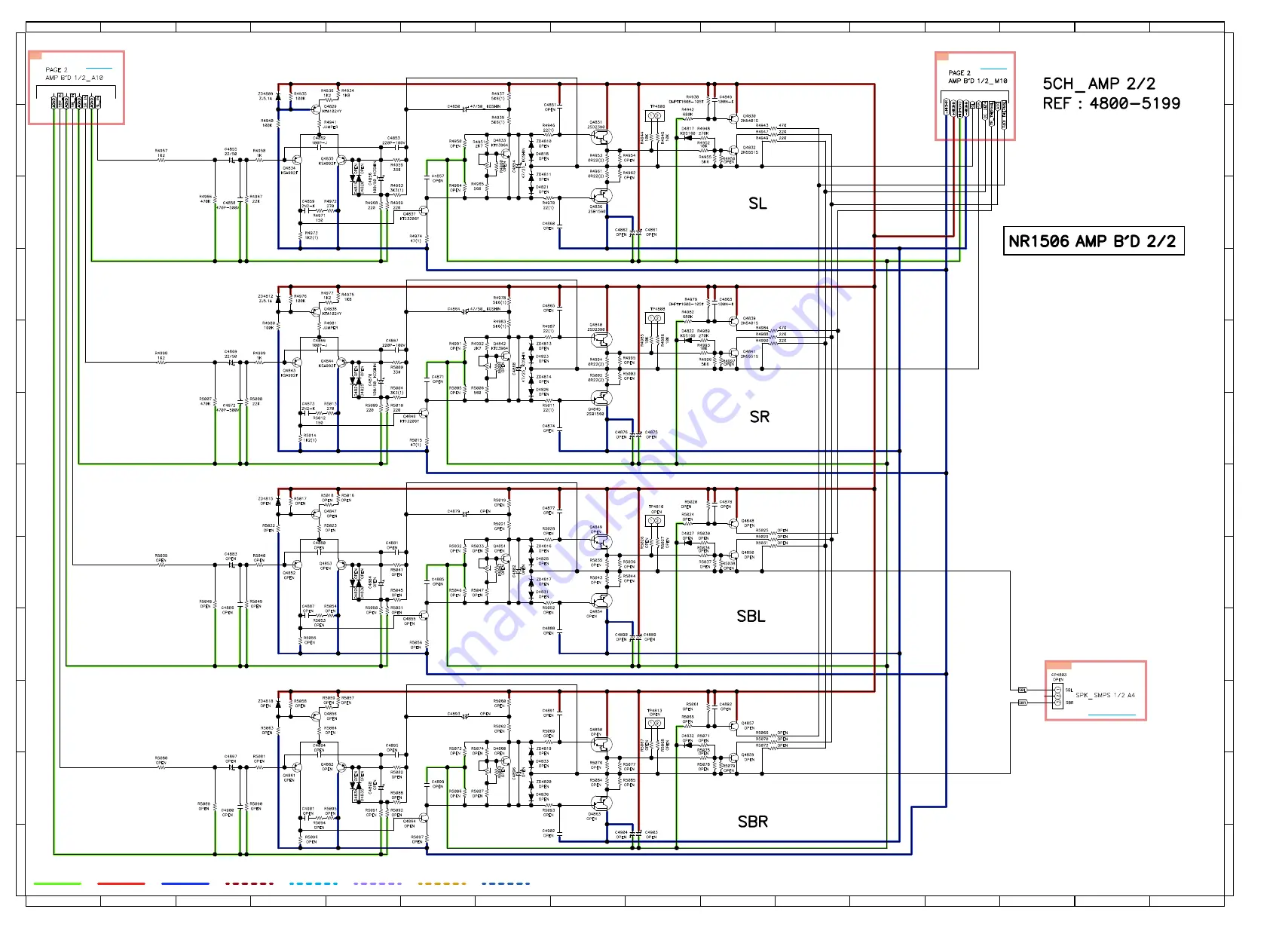
Task: Click the C4850 47/50 capacitor label
Action: pos(473,107)
